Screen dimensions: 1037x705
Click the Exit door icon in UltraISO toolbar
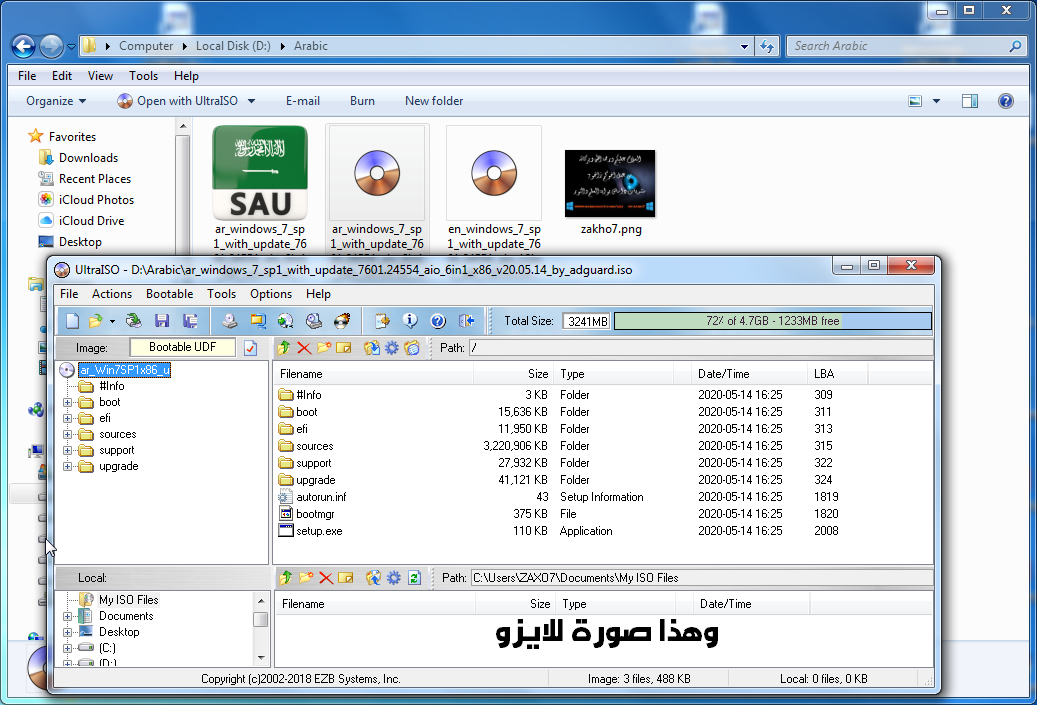coord(466,321)
